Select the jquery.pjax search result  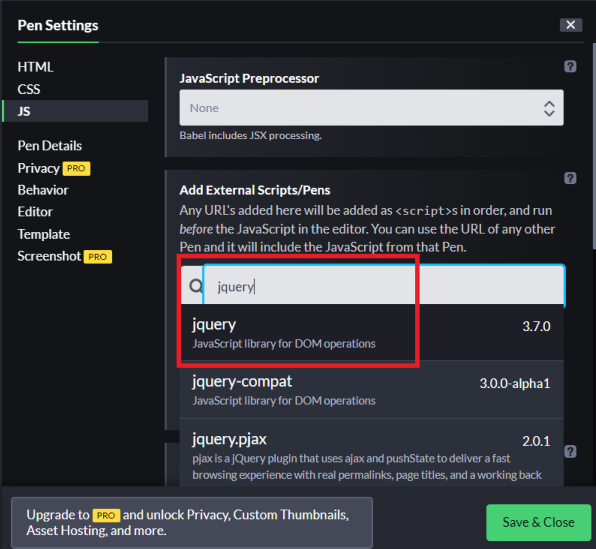click(371, 452)
